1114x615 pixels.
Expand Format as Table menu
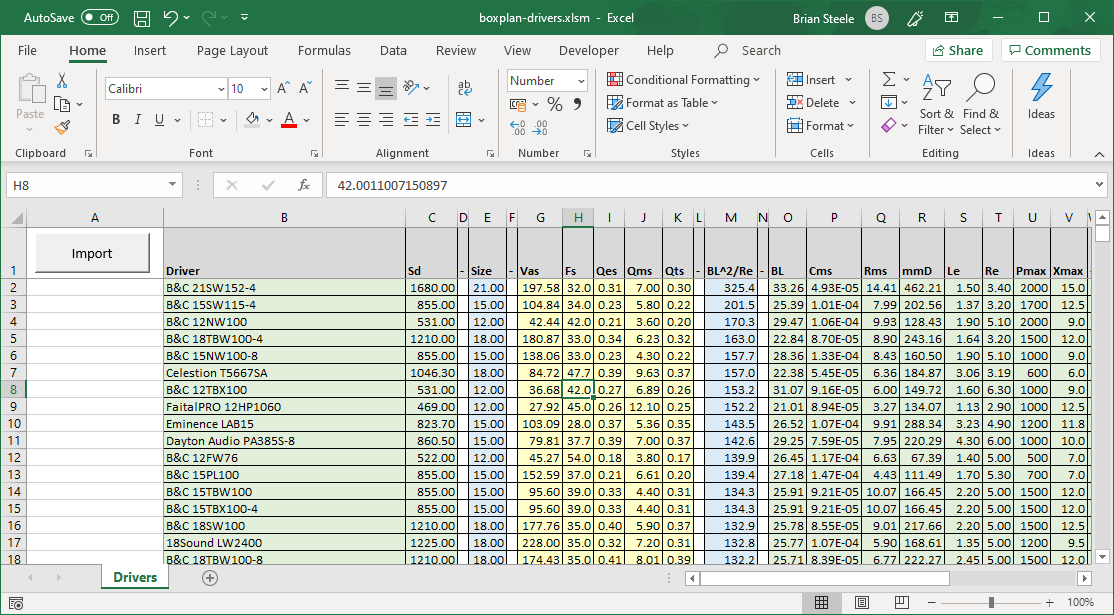pos(662,103)
